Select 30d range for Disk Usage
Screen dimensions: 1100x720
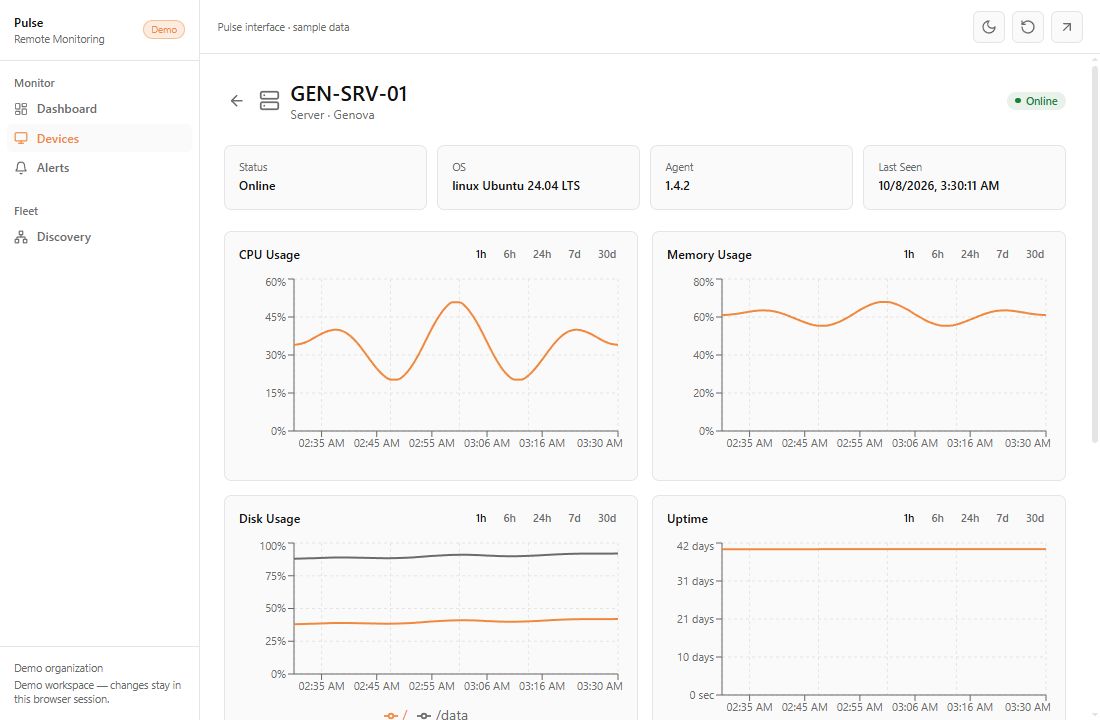coord(607,518)
